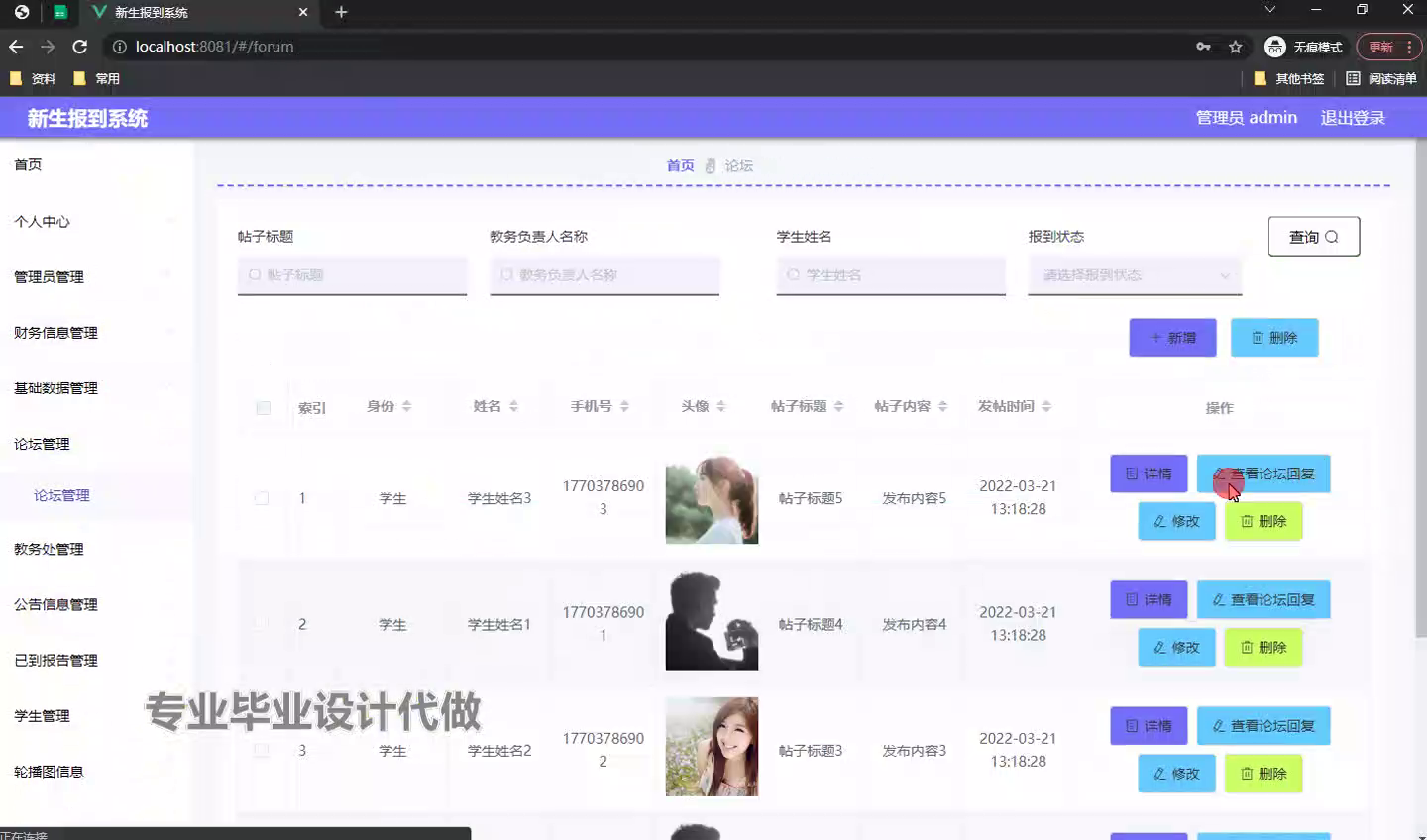Bookmark this page with the star icon
This screenshot has height=840, width=1427.
[1235, 47]
